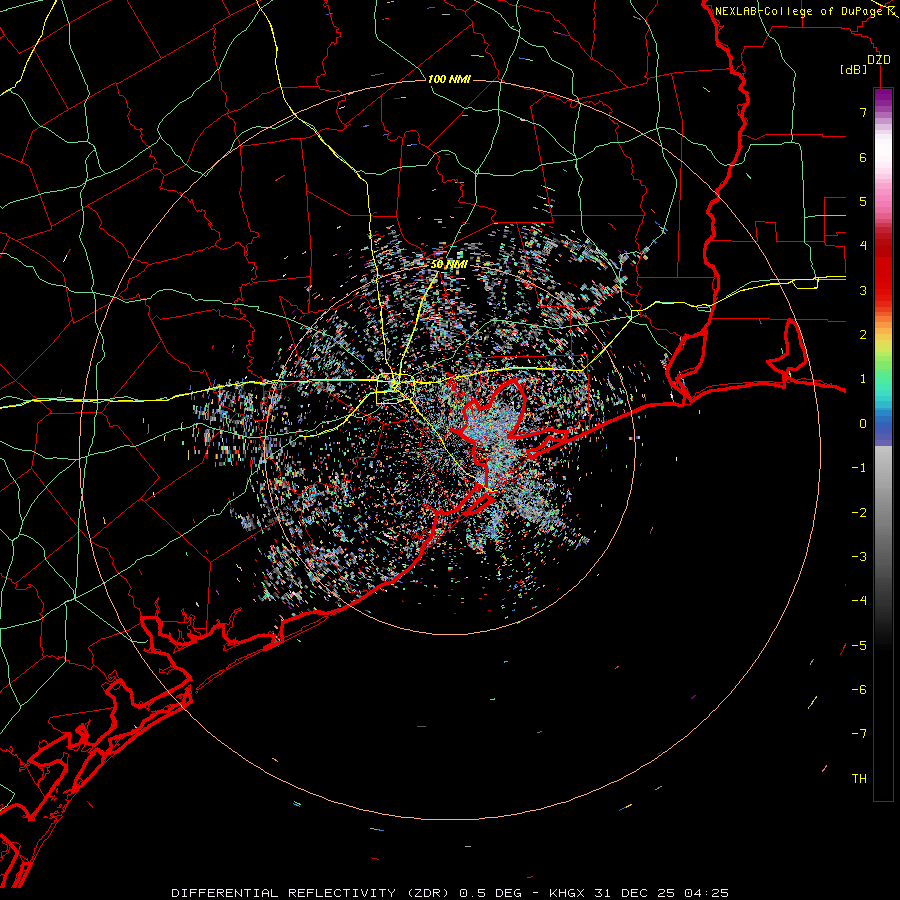Screen dimensions: 900x900
Task: Click the -1 value on the color scale
Action: point(859,468)
